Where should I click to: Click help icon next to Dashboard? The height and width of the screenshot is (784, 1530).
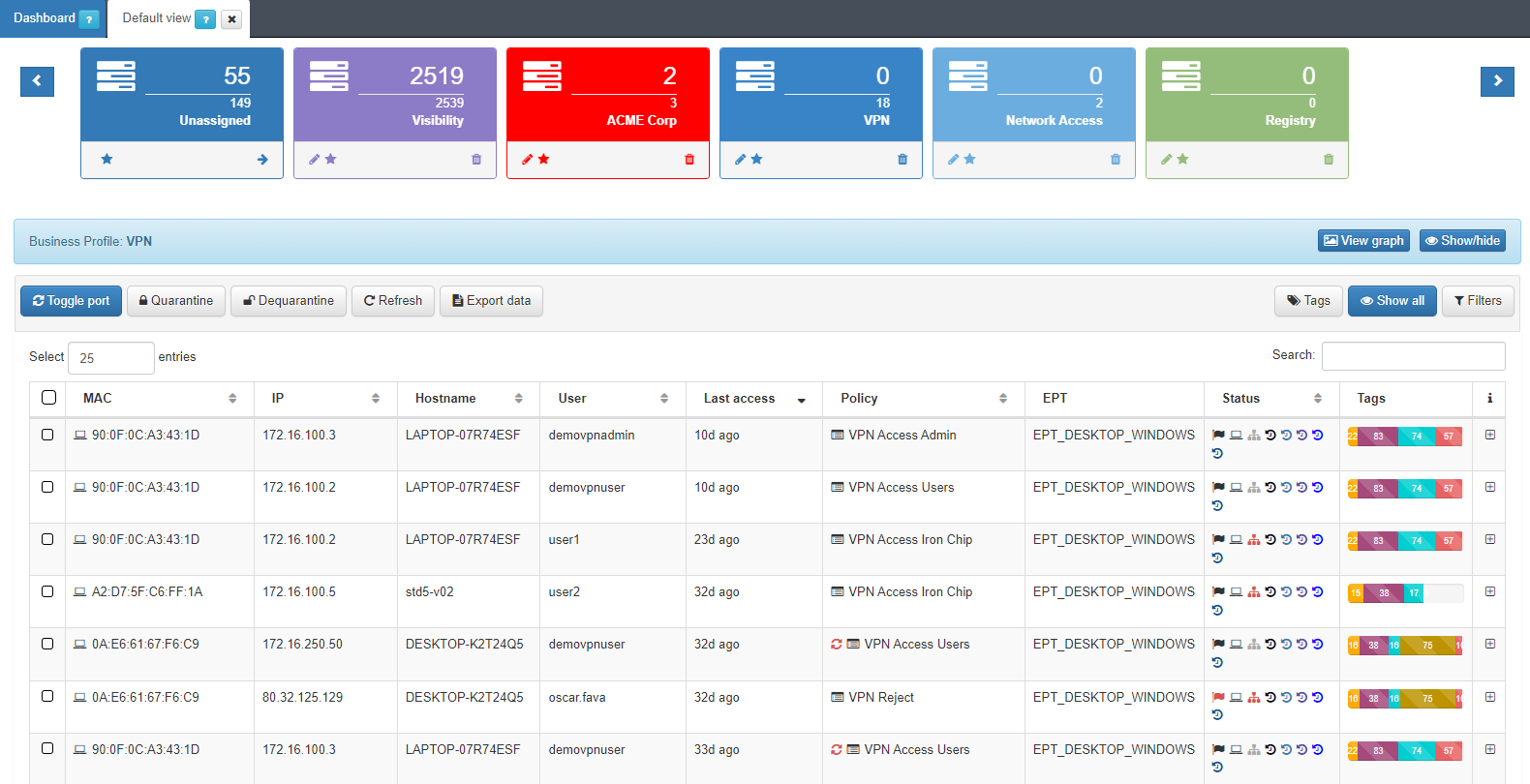click(x=89, y=19)
